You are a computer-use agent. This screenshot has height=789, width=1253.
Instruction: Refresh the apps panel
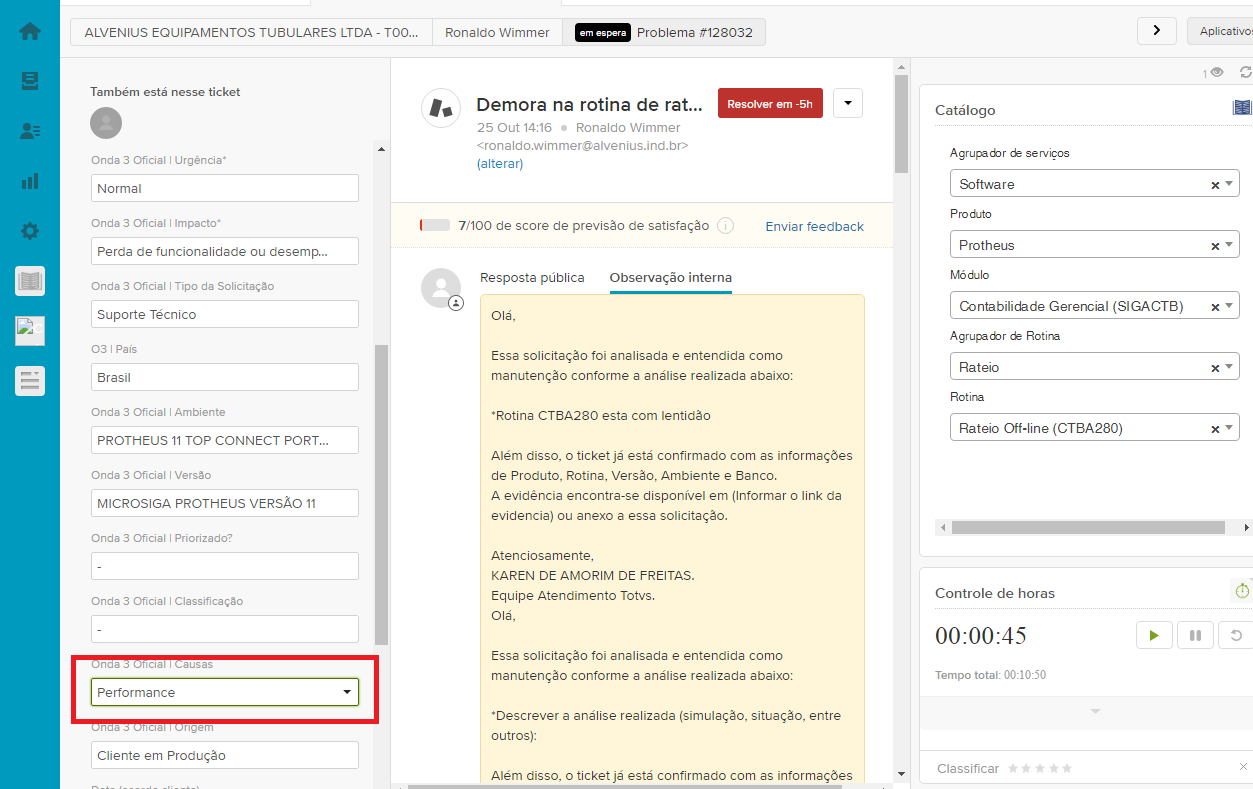1246,72
